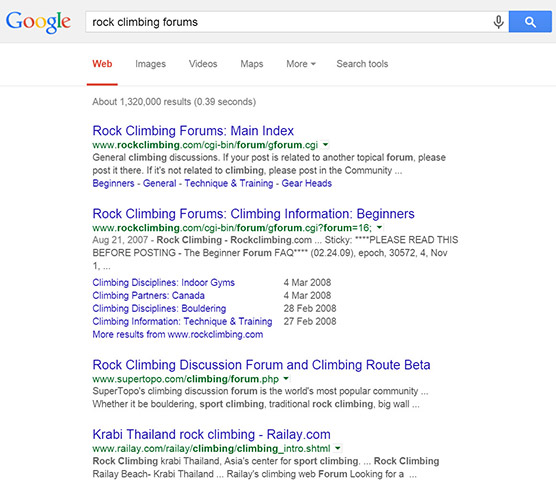This screenshot has width=556, height=484.
Task: Expand the arrow beside the gforum.cgi URL
Action: (x=325, y=145)
